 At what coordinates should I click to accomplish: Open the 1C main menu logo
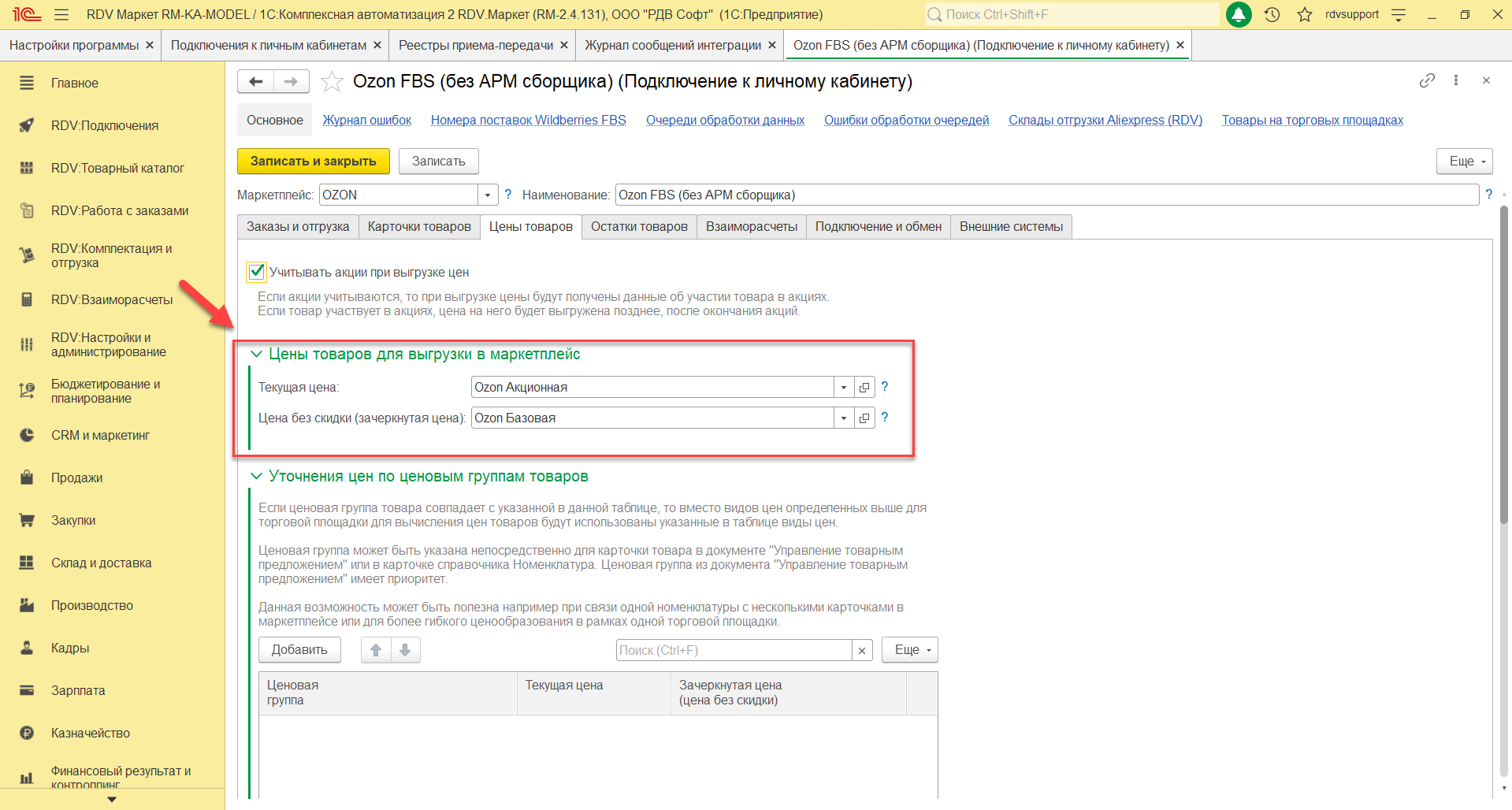(26, 14)
